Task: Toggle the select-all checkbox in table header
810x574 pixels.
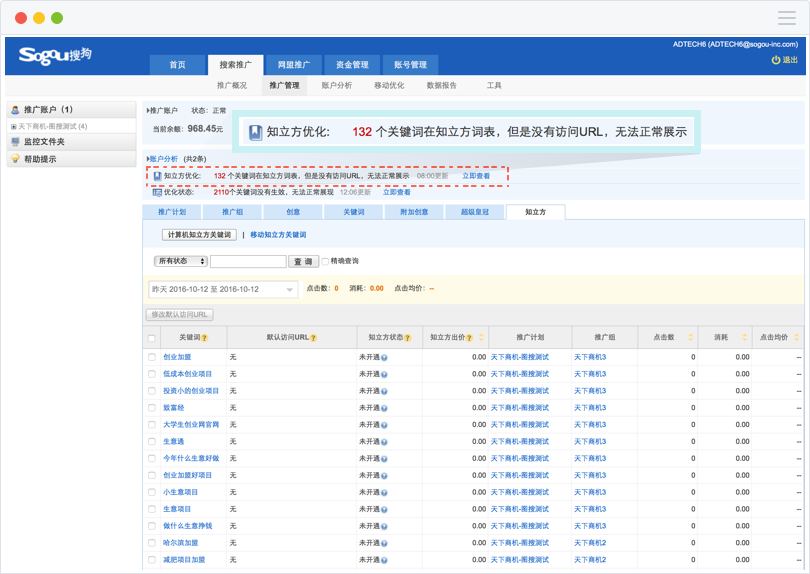Action: click(x=151, y=338)
